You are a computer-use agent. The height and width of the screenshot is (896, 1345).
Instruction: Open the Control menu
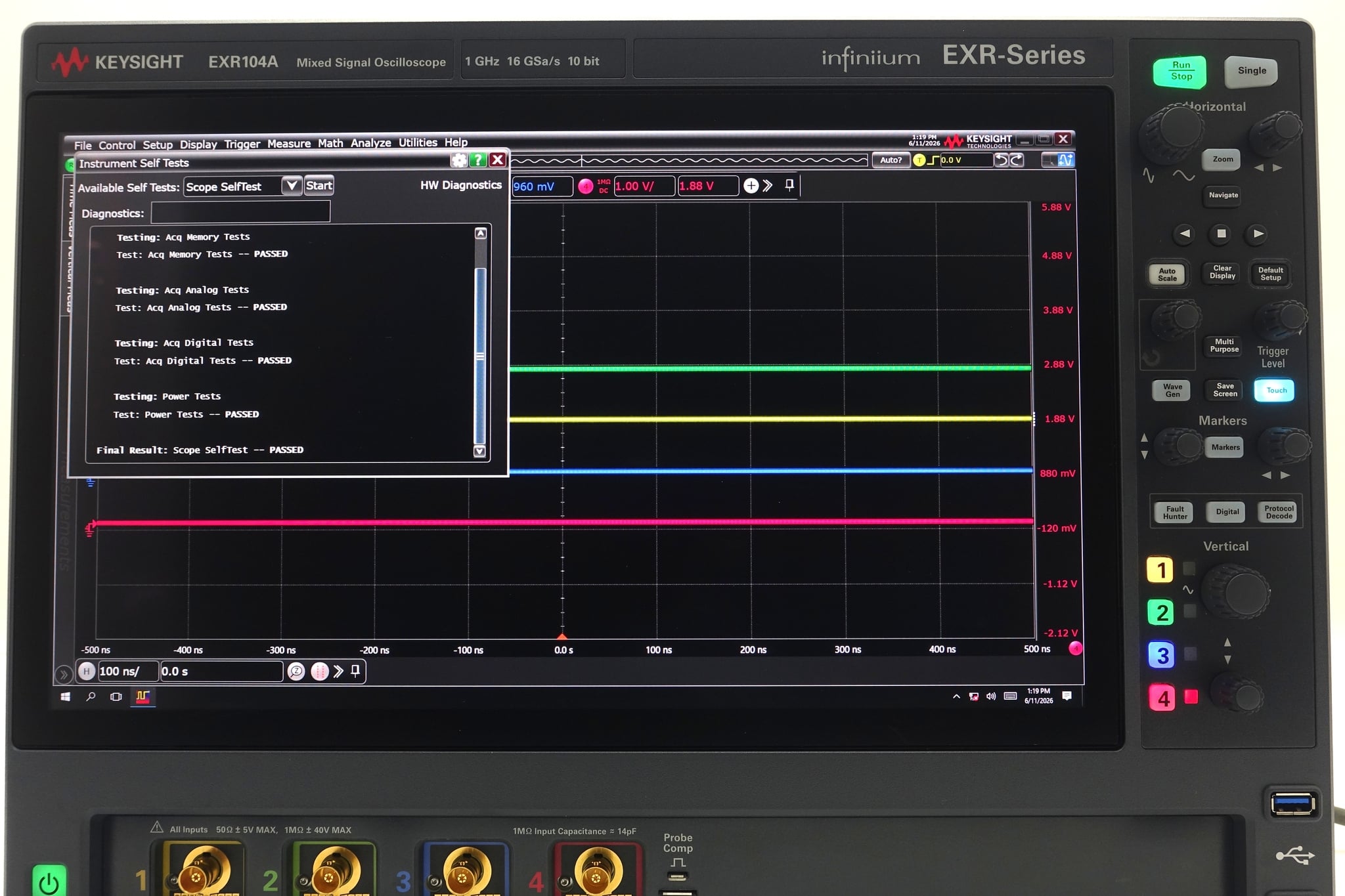(117, 145)
